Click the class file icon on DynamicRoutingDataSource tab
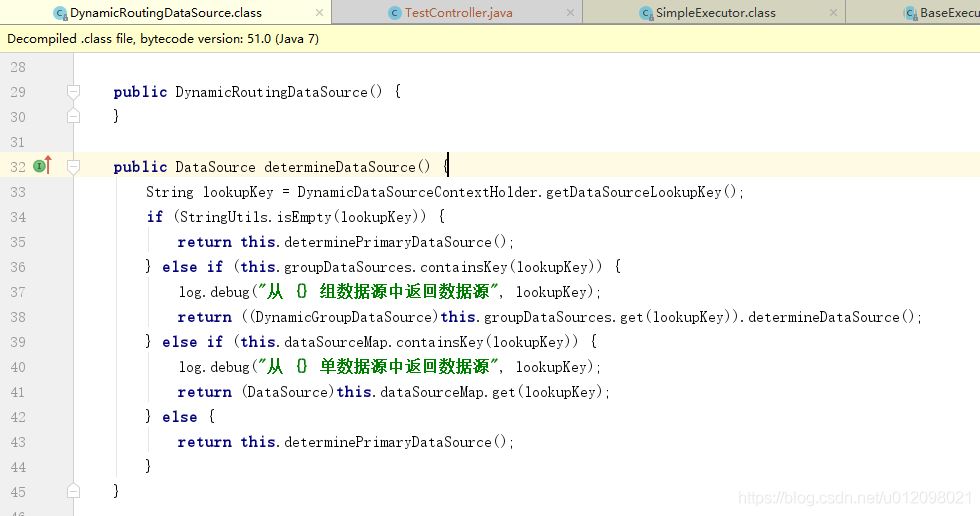 point(60,13)
